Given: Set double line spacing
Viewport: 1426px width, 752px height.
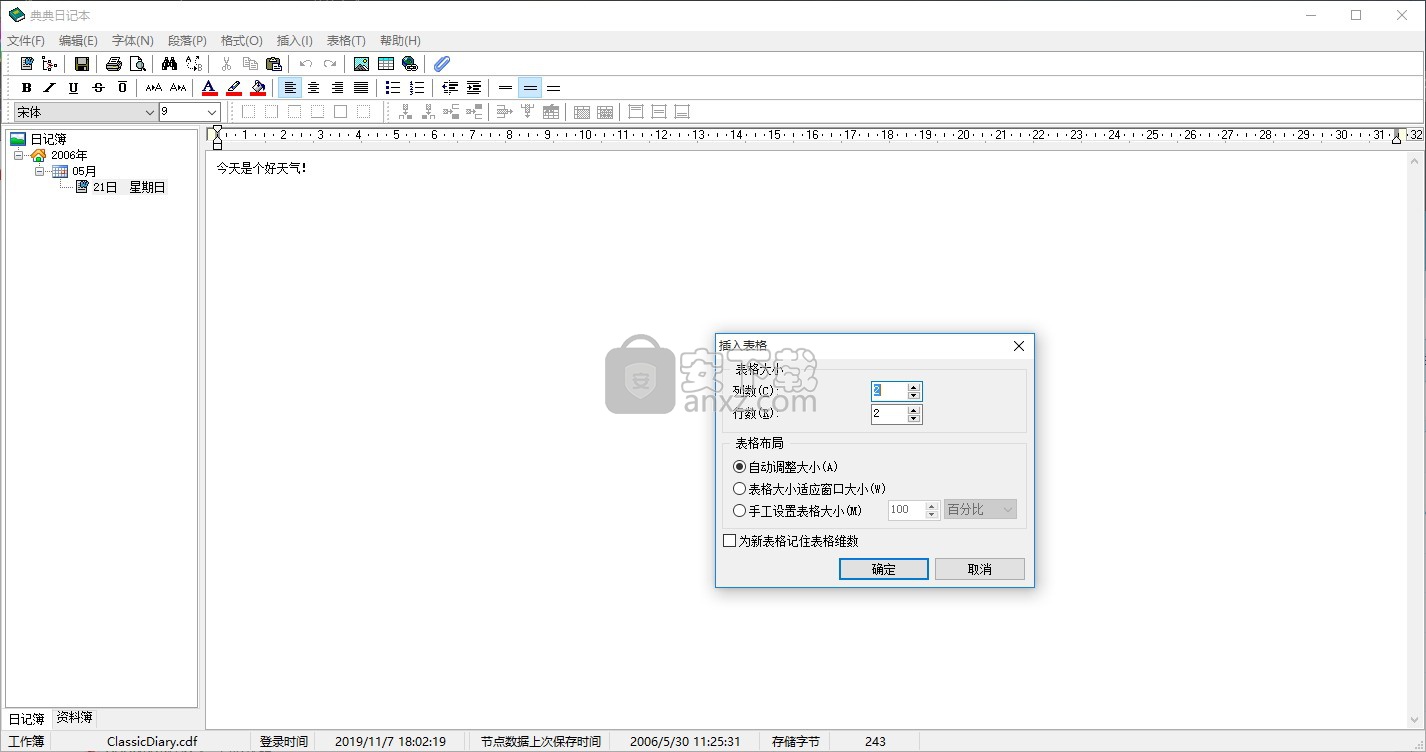Looking at the screenshot, I should point(554,88).
